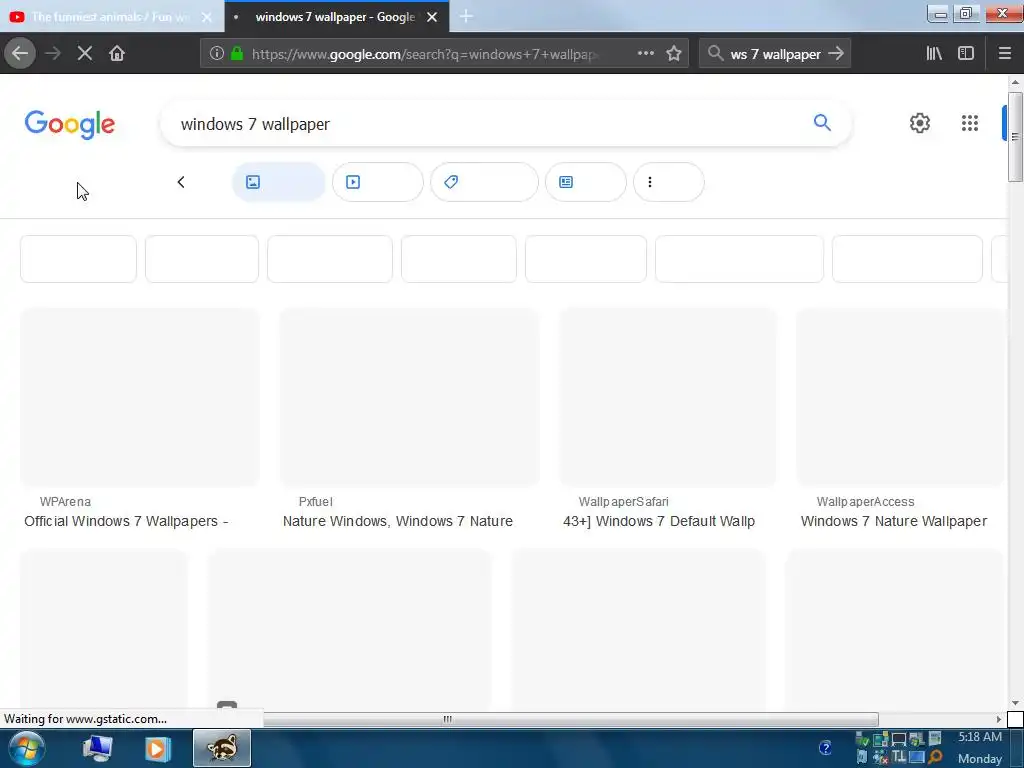Open the Pxfuel image result thumbnail
This screenshot has width=1024, height=768.
(x=409, y=397)
